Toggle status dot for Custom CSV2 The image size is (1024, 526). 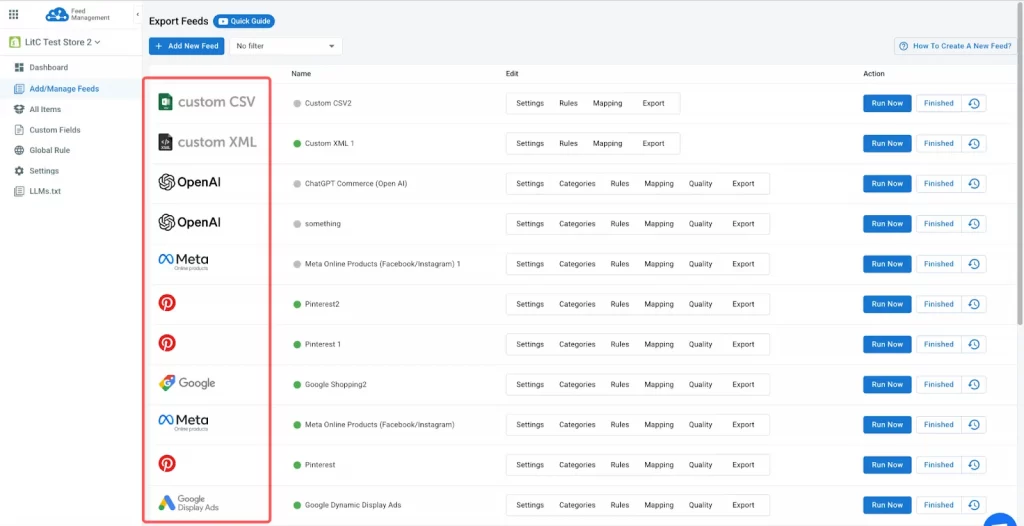297,103
